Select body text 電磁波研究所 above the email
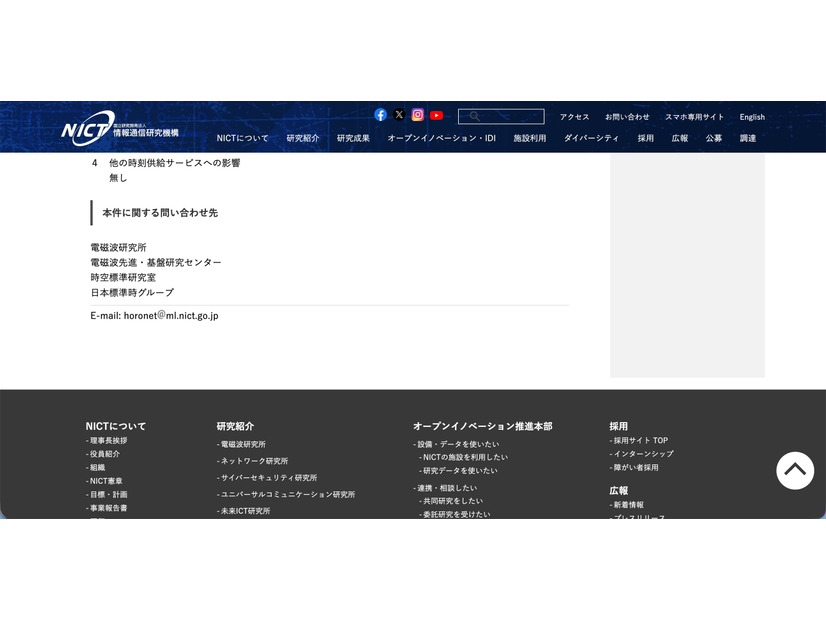This screenshot has width=826, height=620. 118,247
